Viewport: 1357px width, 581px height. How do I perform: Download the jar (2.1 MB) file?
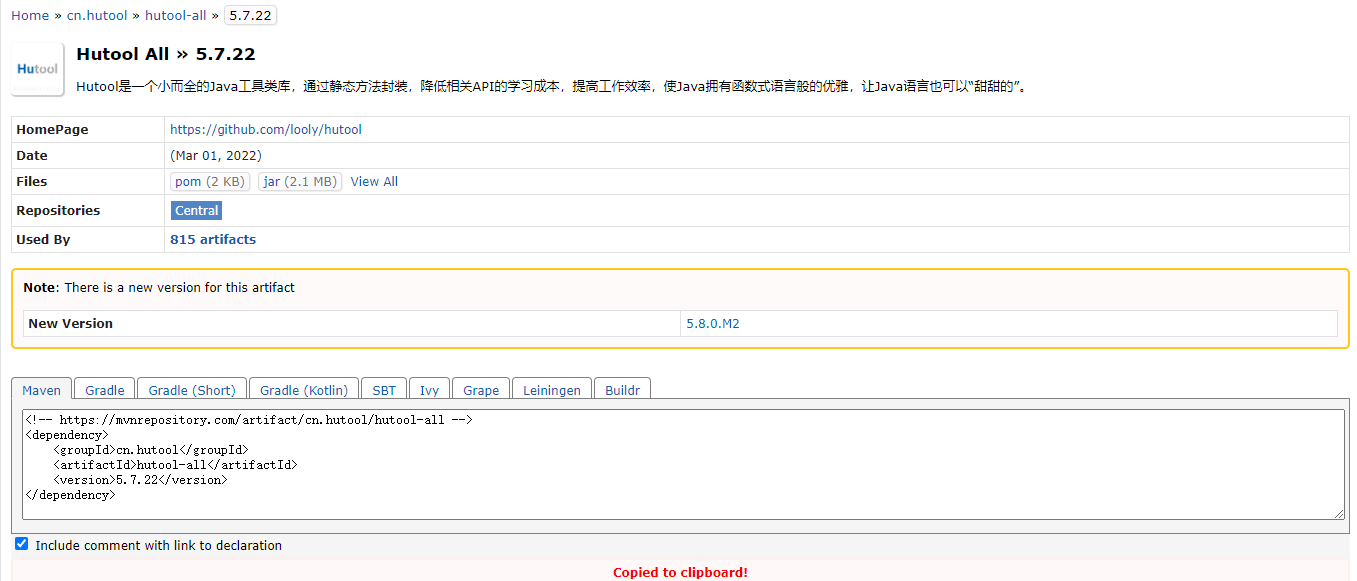(300, 181)
